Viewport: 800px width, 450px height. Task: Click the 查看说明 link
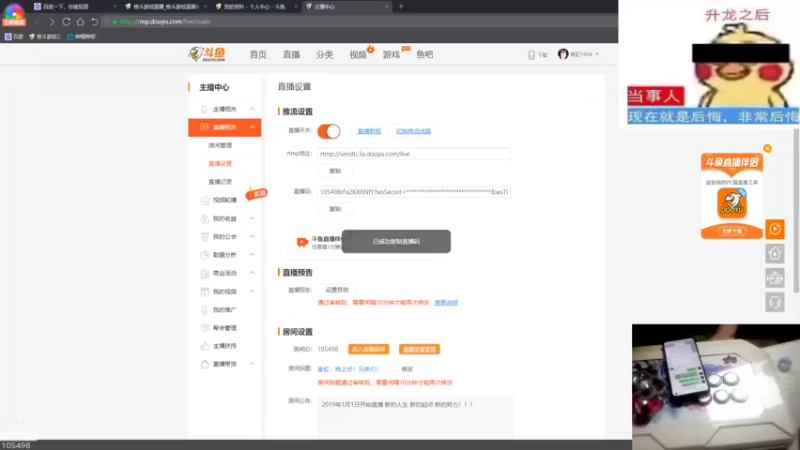point(446,303)
